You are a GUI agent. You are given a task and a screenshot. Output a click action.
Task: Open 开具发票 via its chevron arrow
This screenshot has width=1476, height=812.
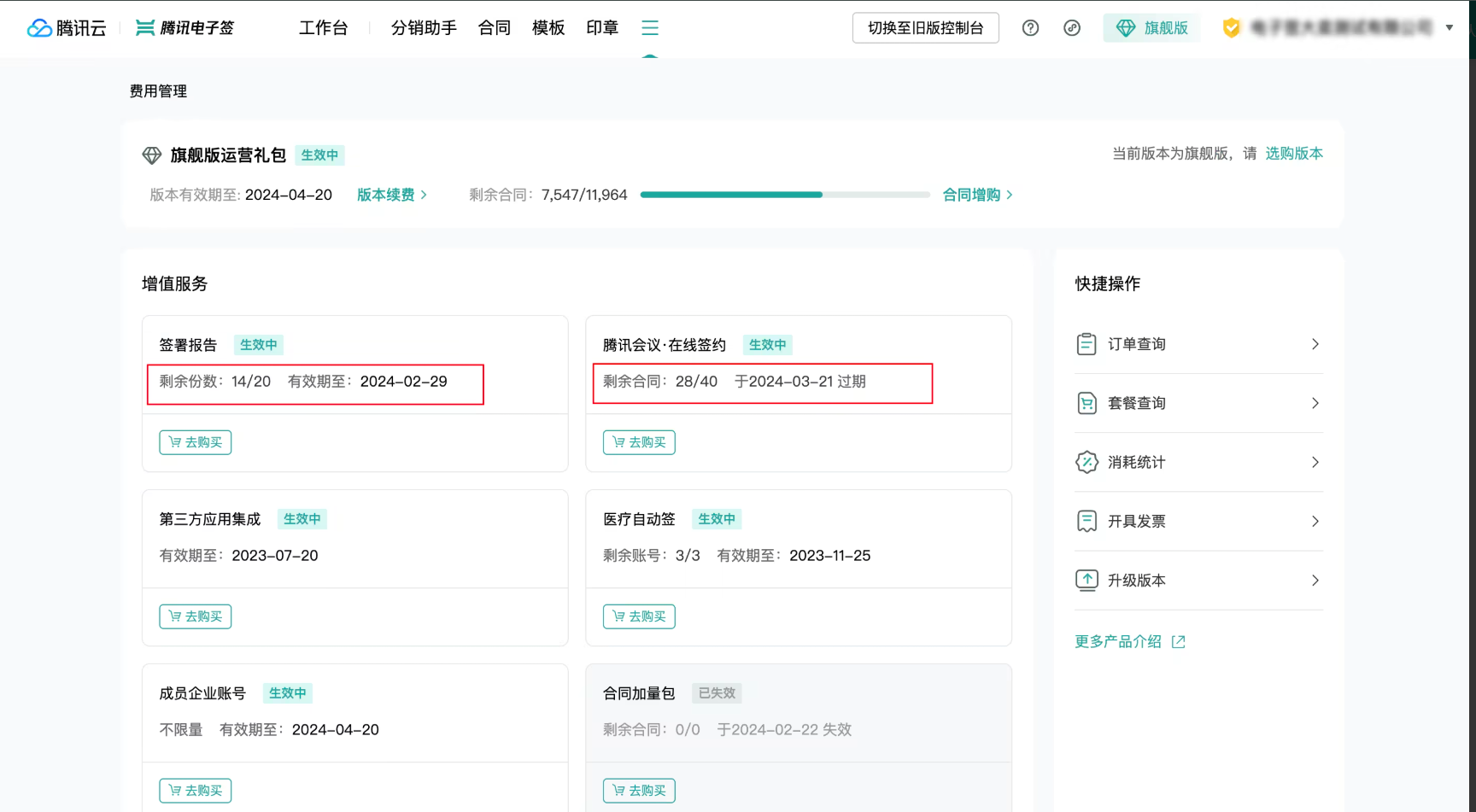1315,521
